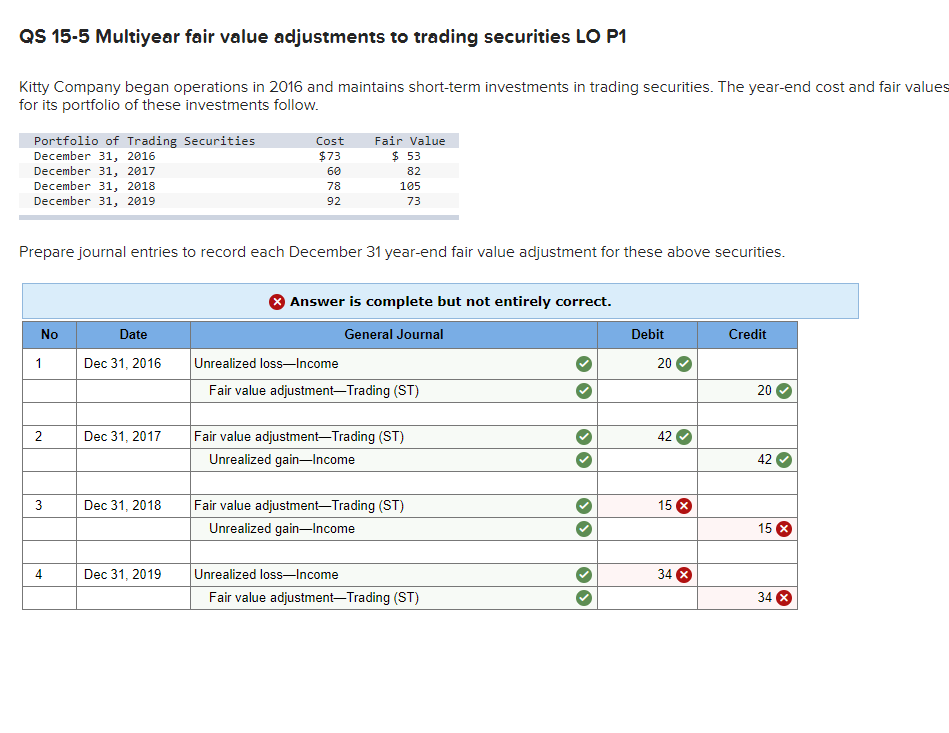This screenshot has height=733, width=949.
Task: Click the 'Dec 31, 2017' date cell
Action: point(133,437)
